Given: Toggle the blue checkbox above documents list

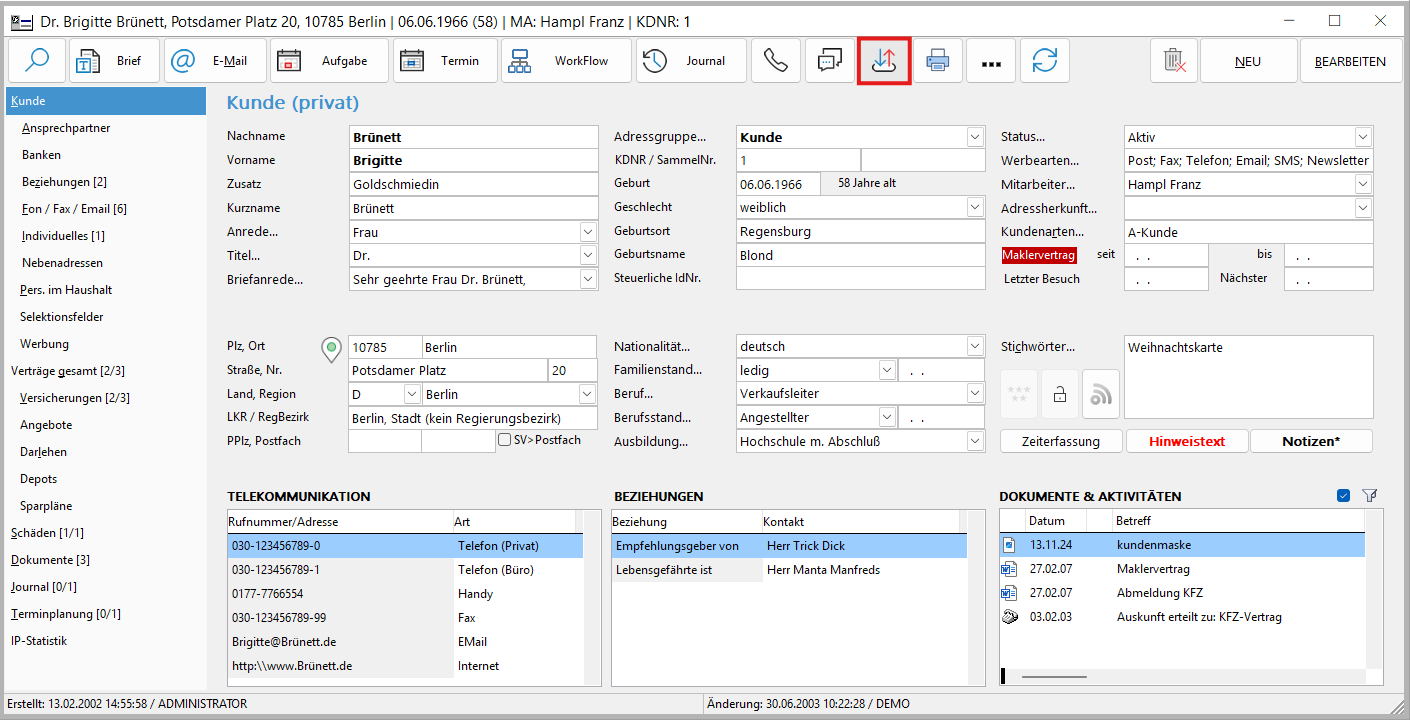Looking at the screenshot, I should pos(1343,496).
